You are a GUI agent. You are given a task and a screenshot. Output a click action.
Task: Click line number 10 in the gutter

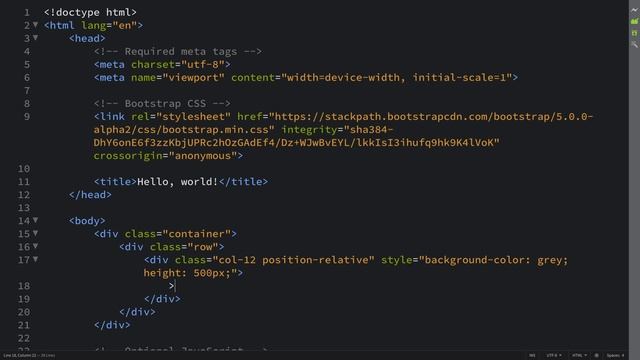24,169
